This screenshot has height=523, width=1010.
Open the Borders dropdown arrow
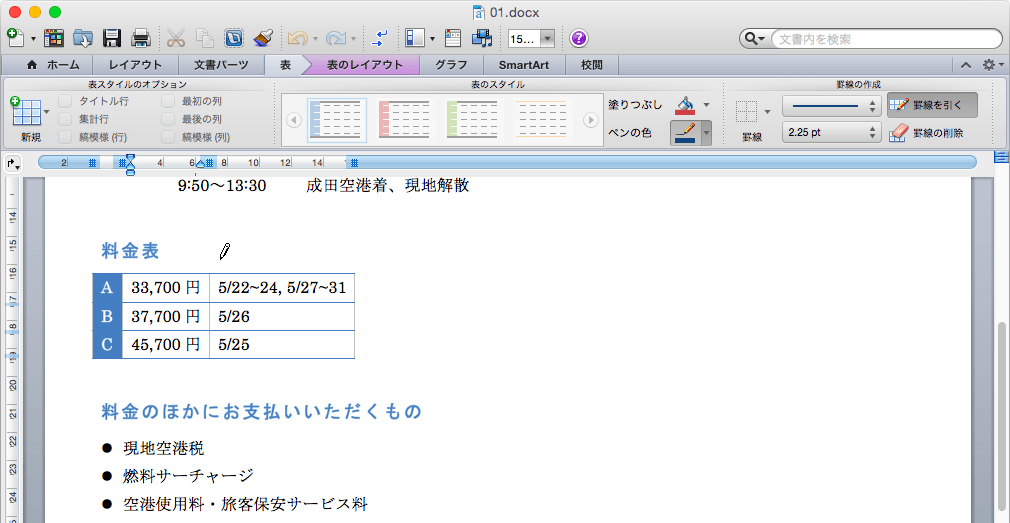click(x=767, y=112)
